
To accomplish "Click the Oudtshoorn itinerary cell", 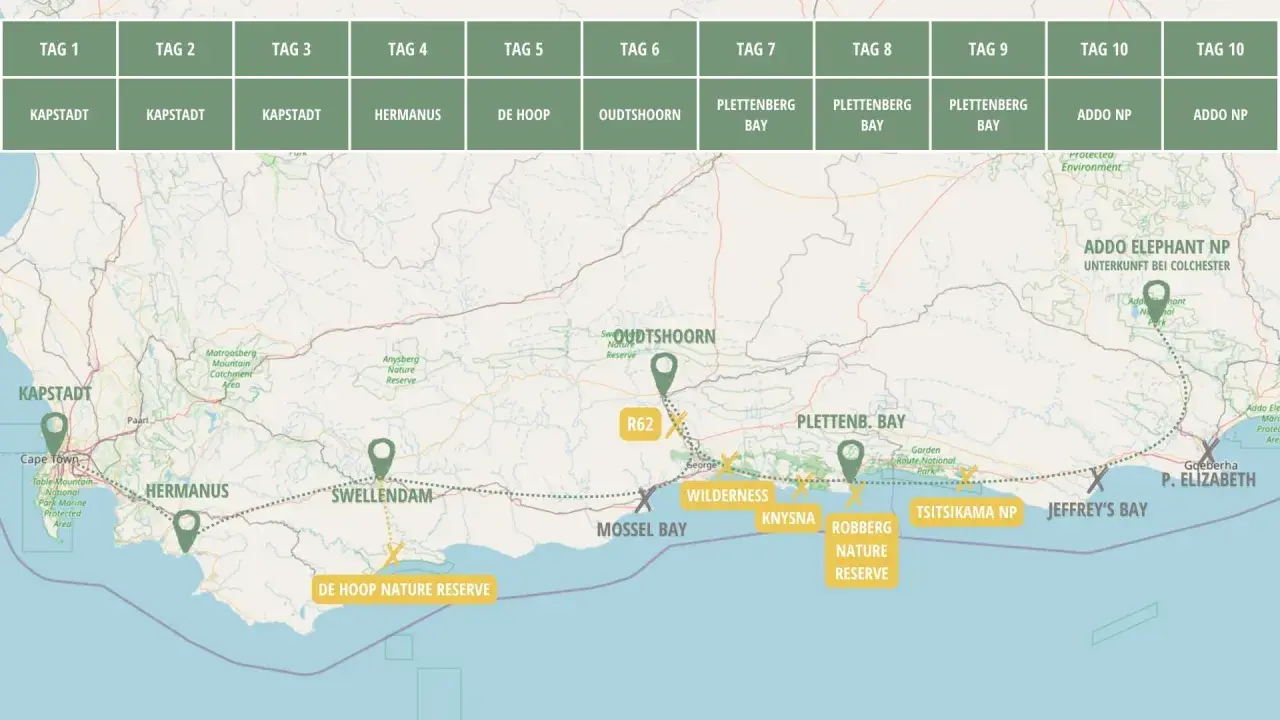I will click(640, 114).
